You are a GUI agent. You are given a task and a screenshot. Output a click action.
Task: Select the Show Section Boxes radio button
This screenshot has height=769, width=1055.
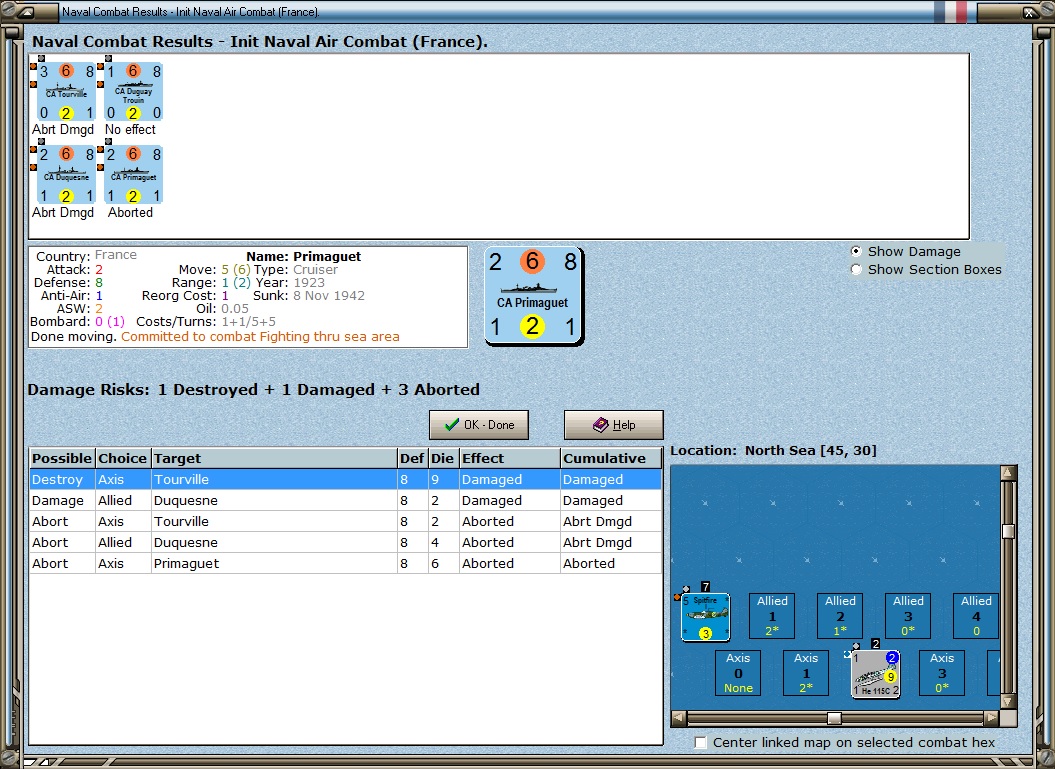pyautogui.click(x=856, y=270)
